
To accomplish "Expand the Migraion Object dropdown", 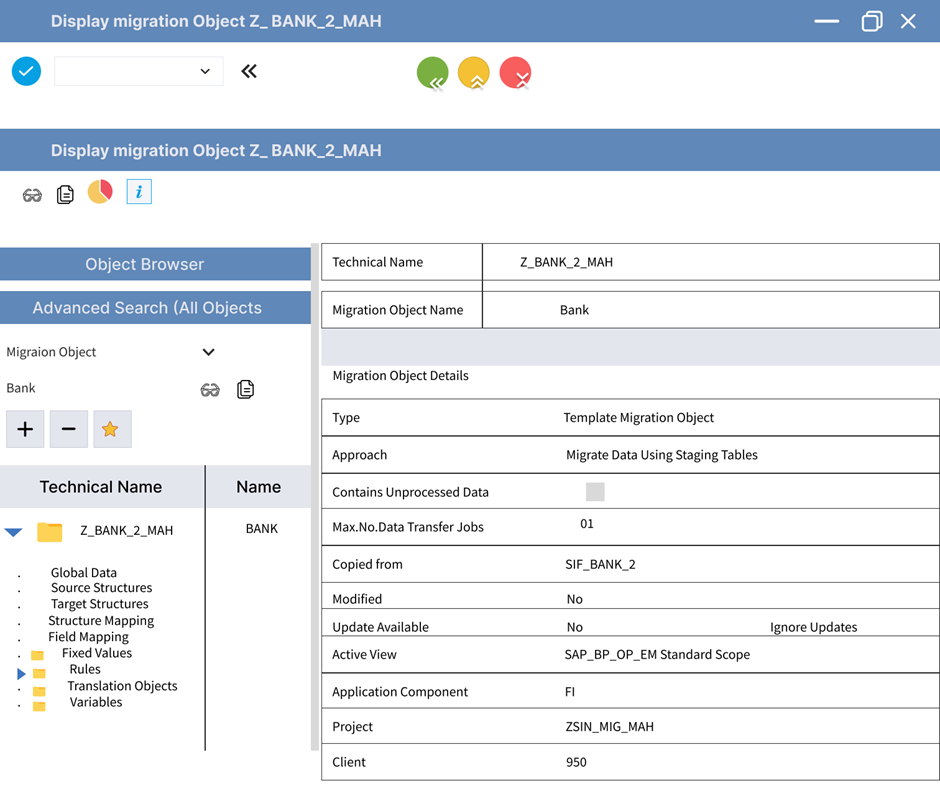I will 208,352.
